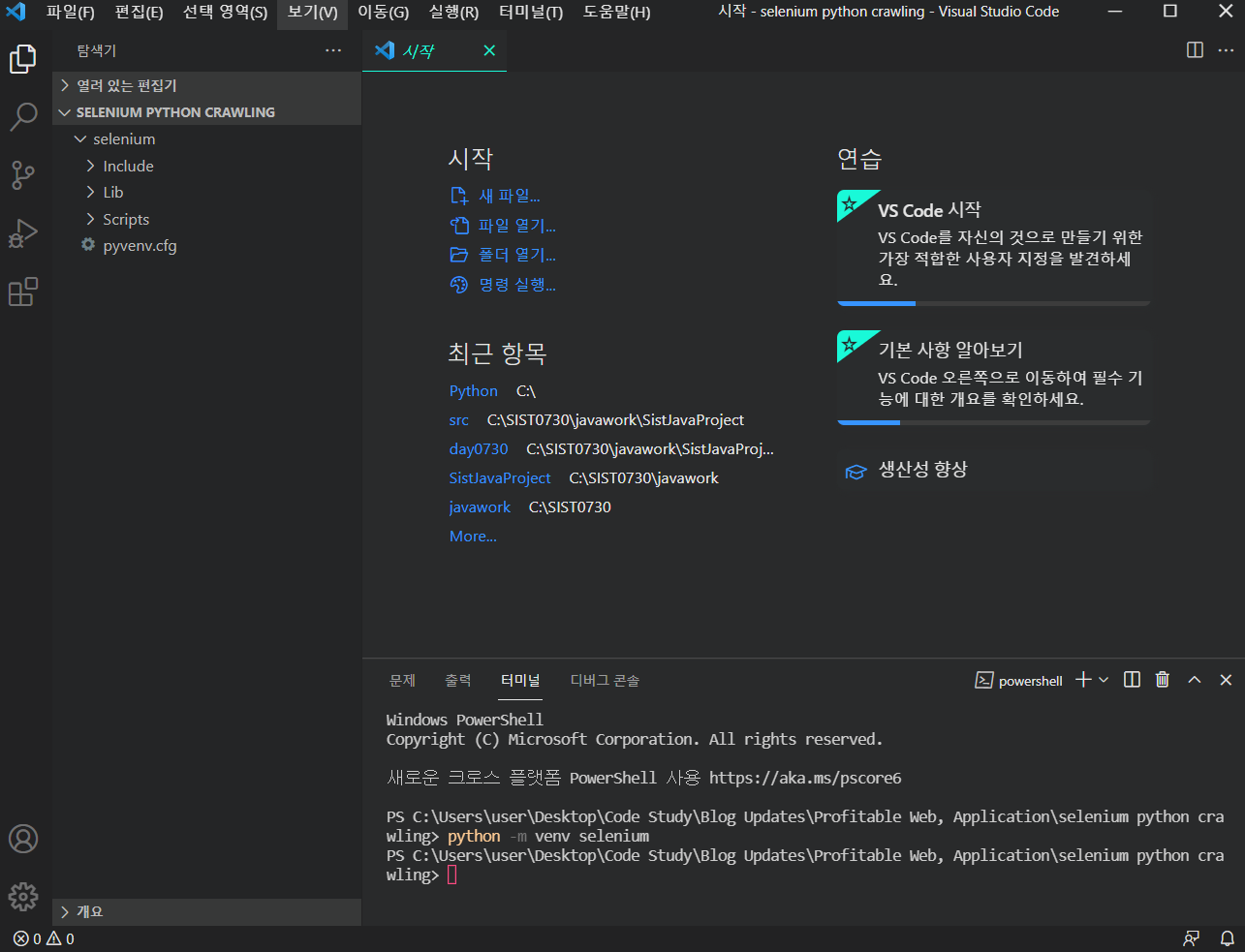Close the terminal panel
The width and height of the screenshot is (1245, 952).
1226,680
